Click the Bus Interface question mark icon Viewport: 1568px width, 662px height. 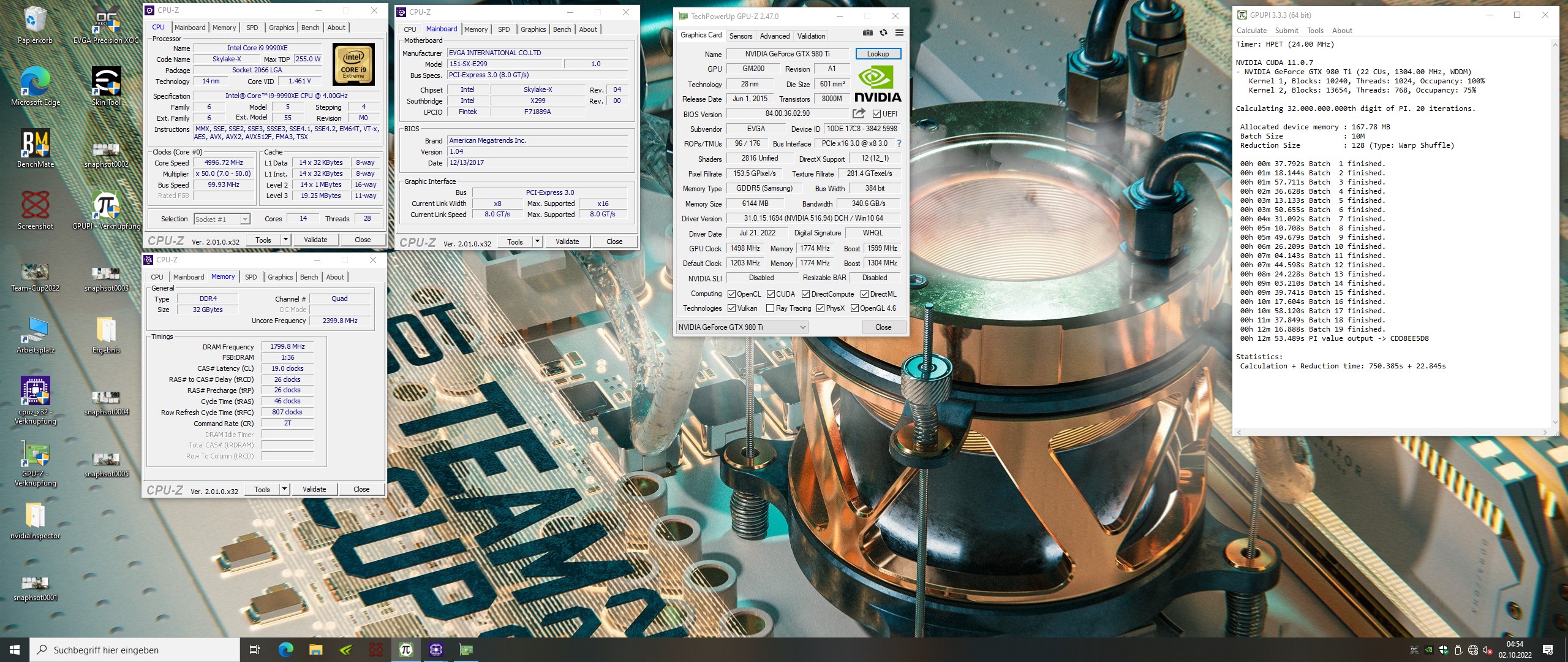click(899, 143)
